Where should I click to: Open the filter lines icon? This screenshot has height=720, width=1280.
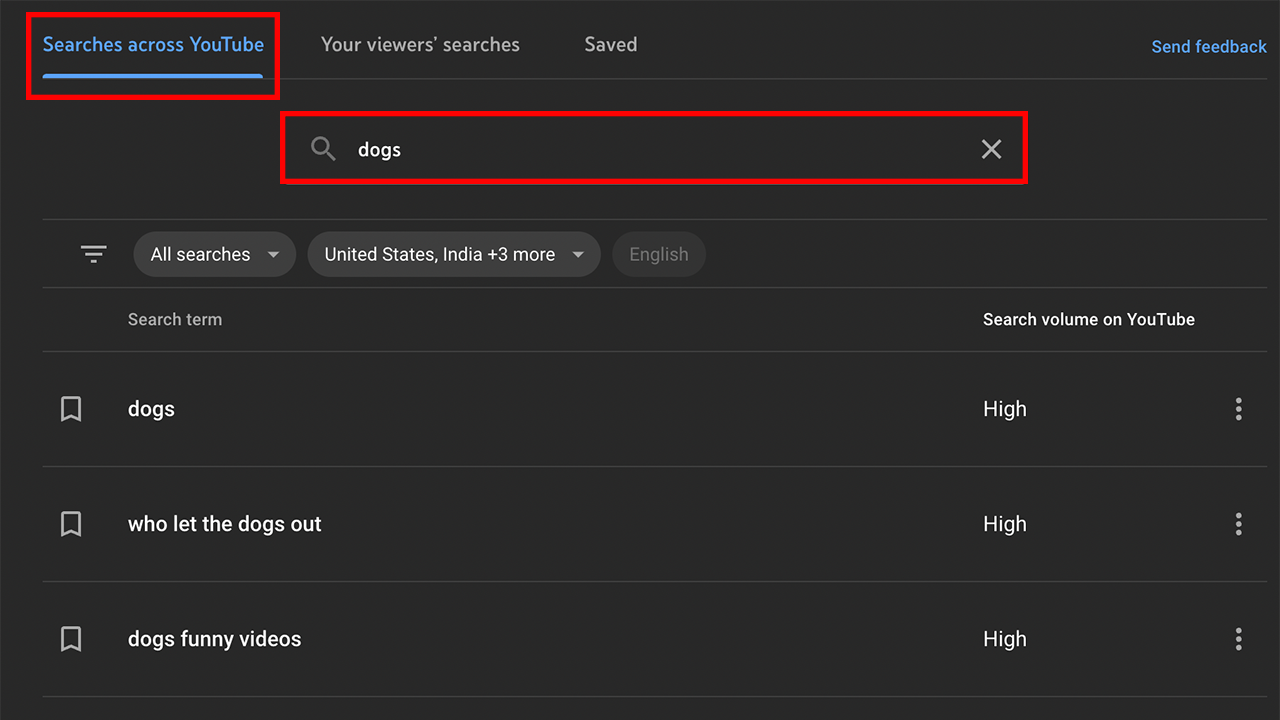pos(94,254)
